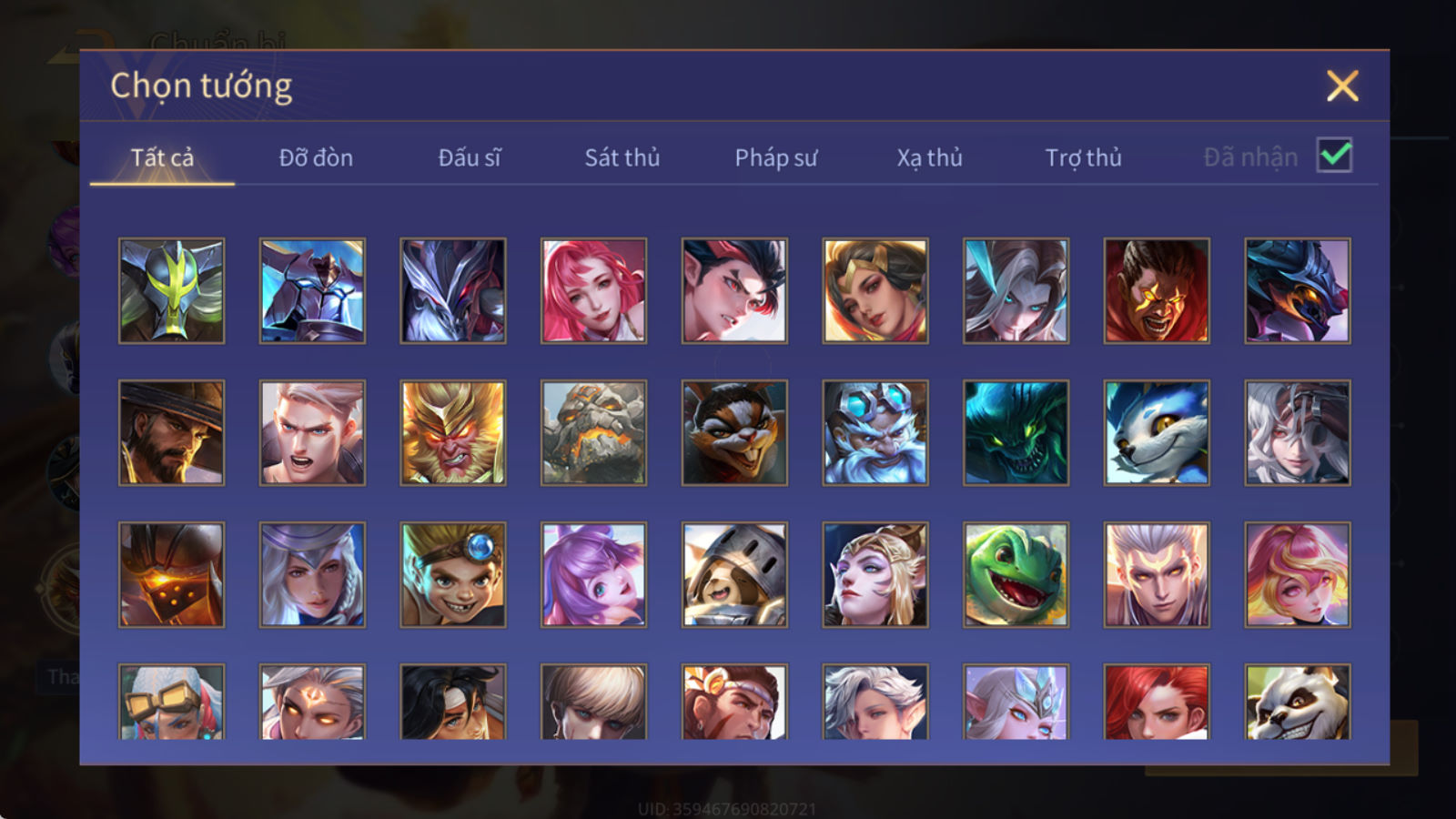1456x819 pixels.
Task: Select the dark green monster hero
Action: click(x=1016, y=432)
